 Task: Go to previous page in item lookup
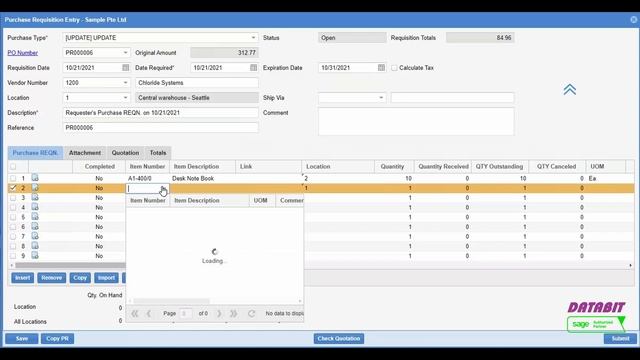(x=149, y=313)
